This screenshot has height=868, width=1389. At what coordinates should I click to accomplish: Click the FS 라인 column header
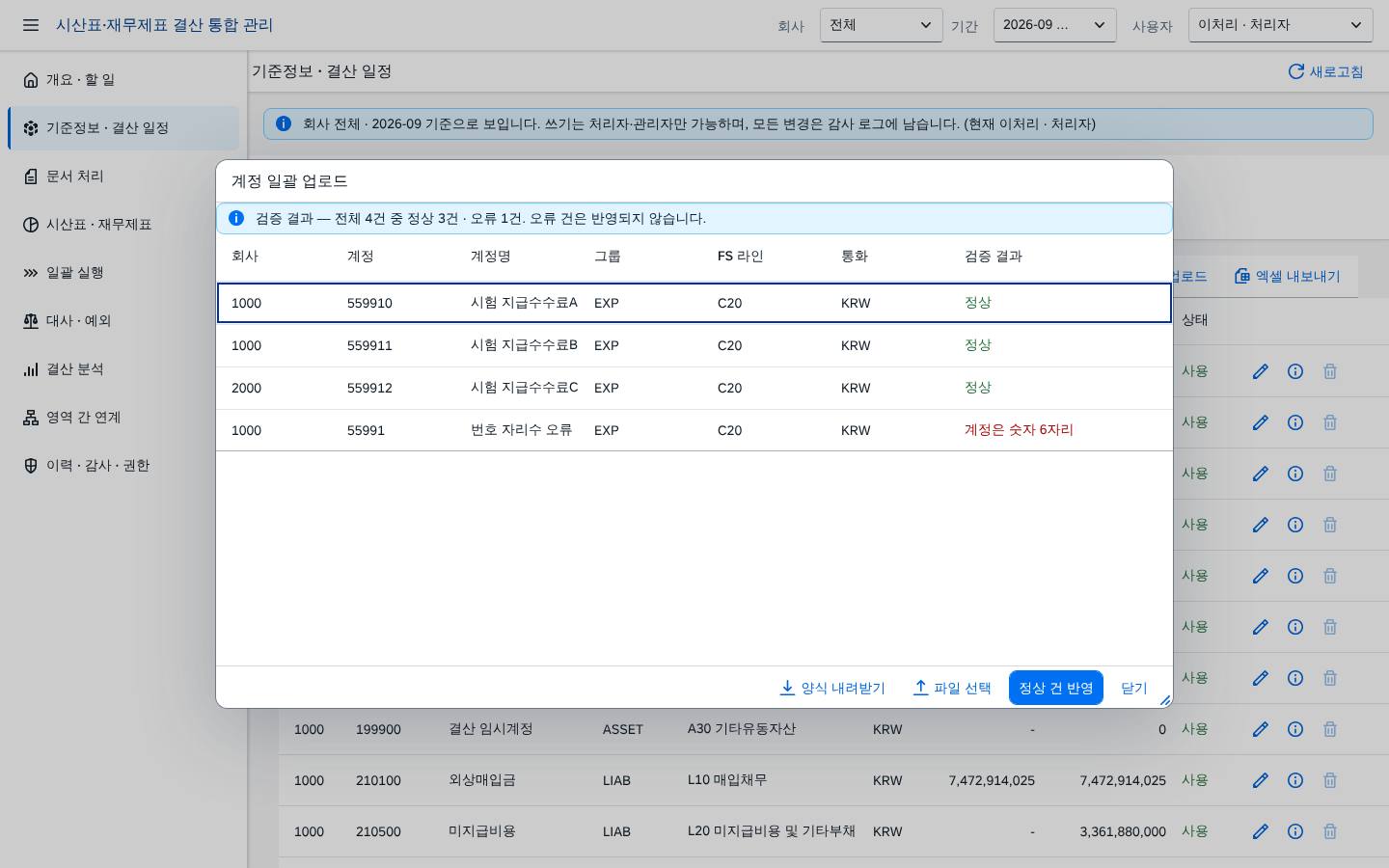click(x=740, y=257)
